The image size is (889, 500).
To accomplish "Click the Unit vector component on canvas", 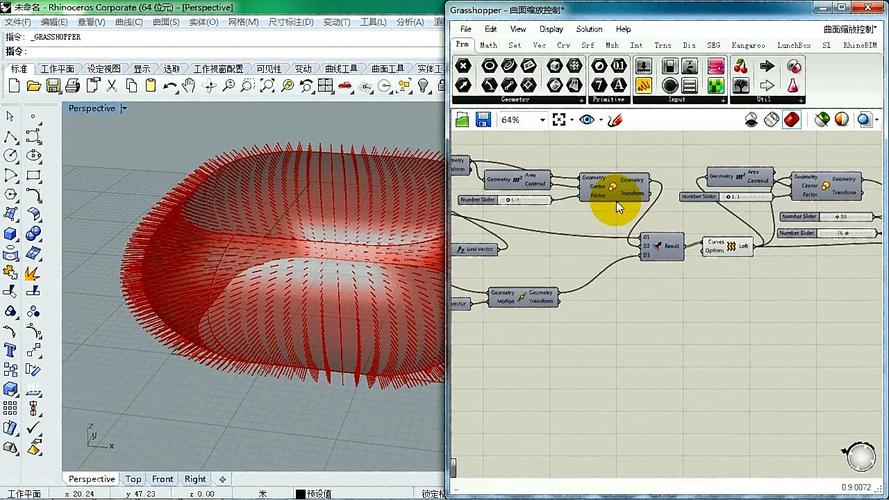I will coord(475,249).
